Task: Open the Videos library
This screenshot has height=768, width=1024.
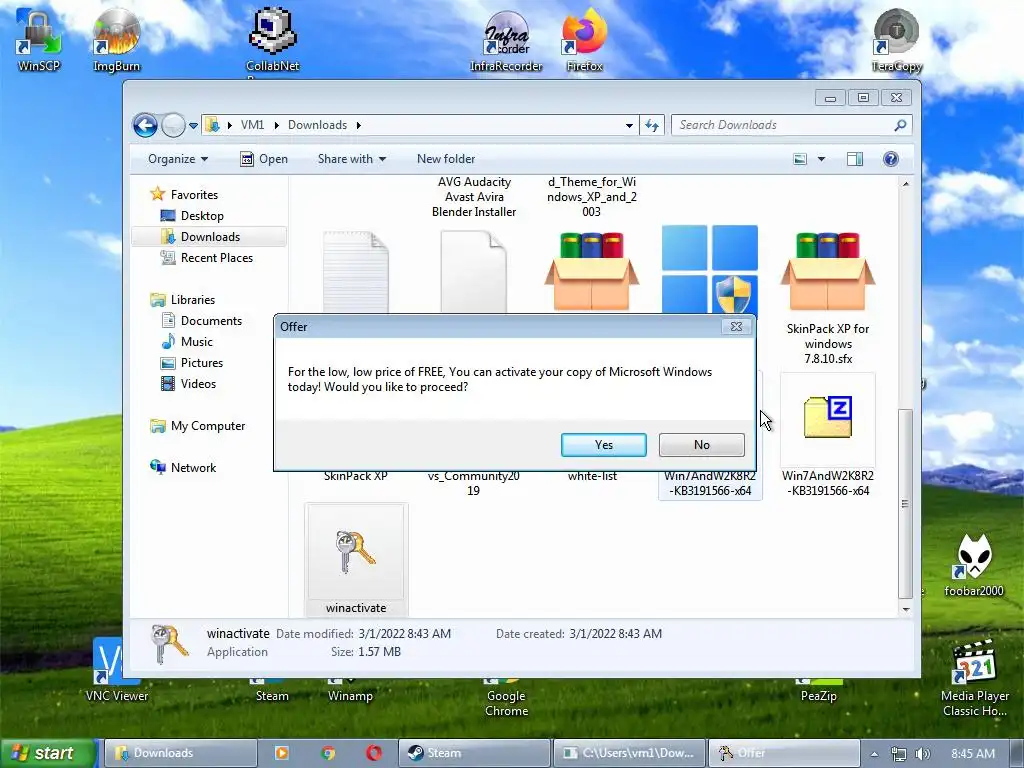Action: 197,383
